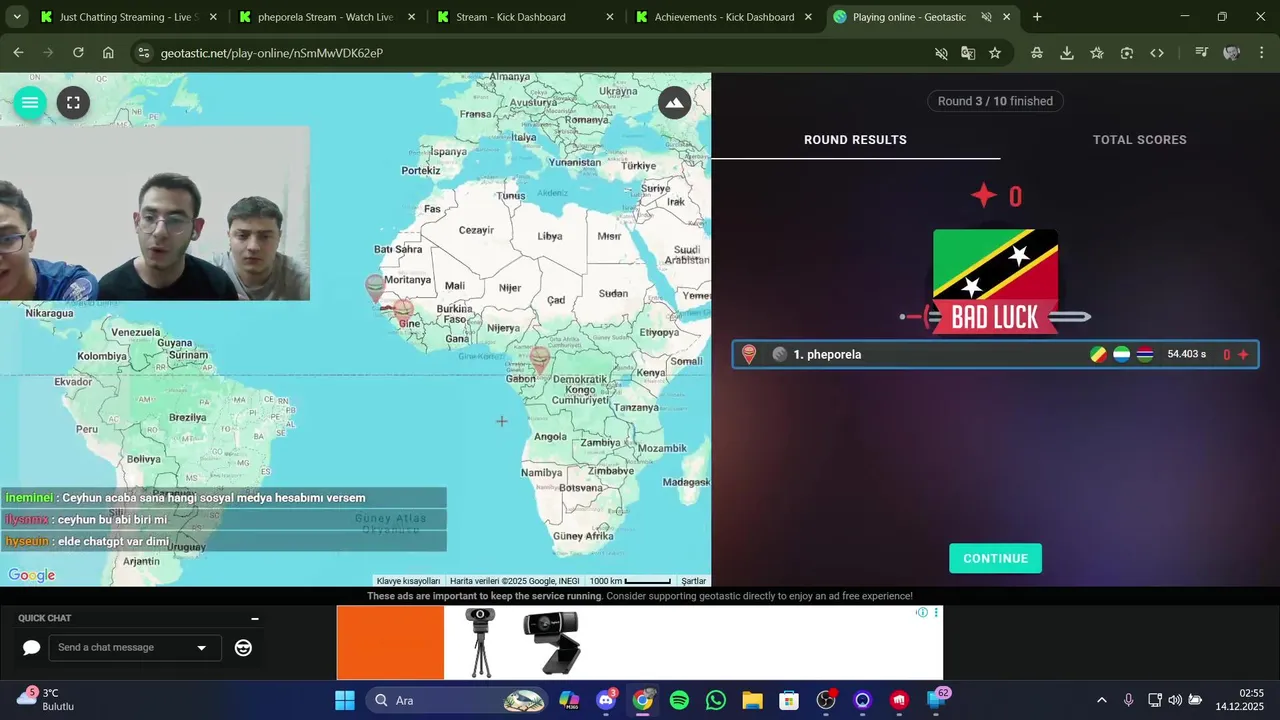Click the Sierra Leone flag guess

coord(1122,354)
